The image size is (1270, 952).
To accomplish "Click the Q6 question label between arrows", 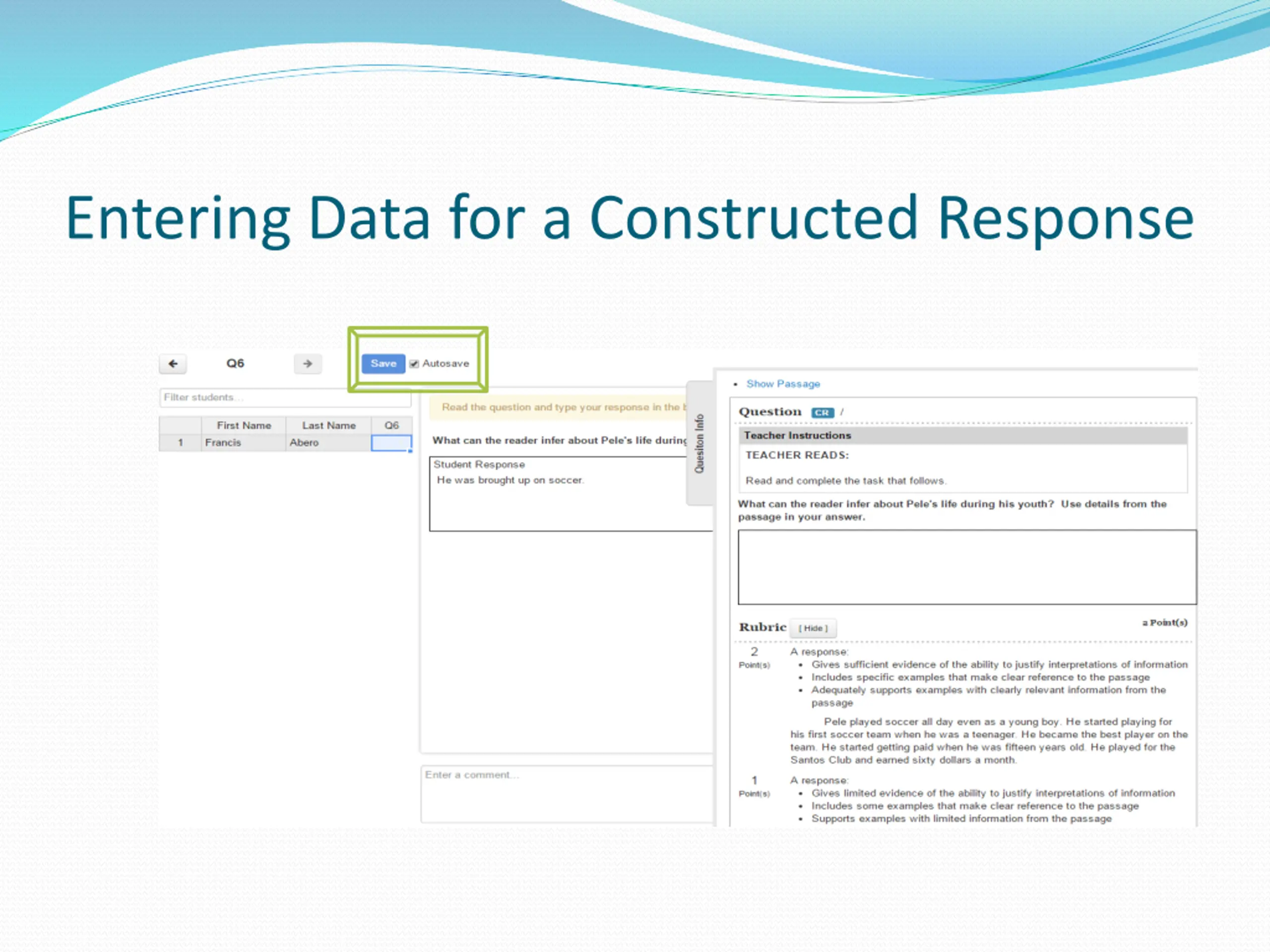I will (x=236, y=364).
